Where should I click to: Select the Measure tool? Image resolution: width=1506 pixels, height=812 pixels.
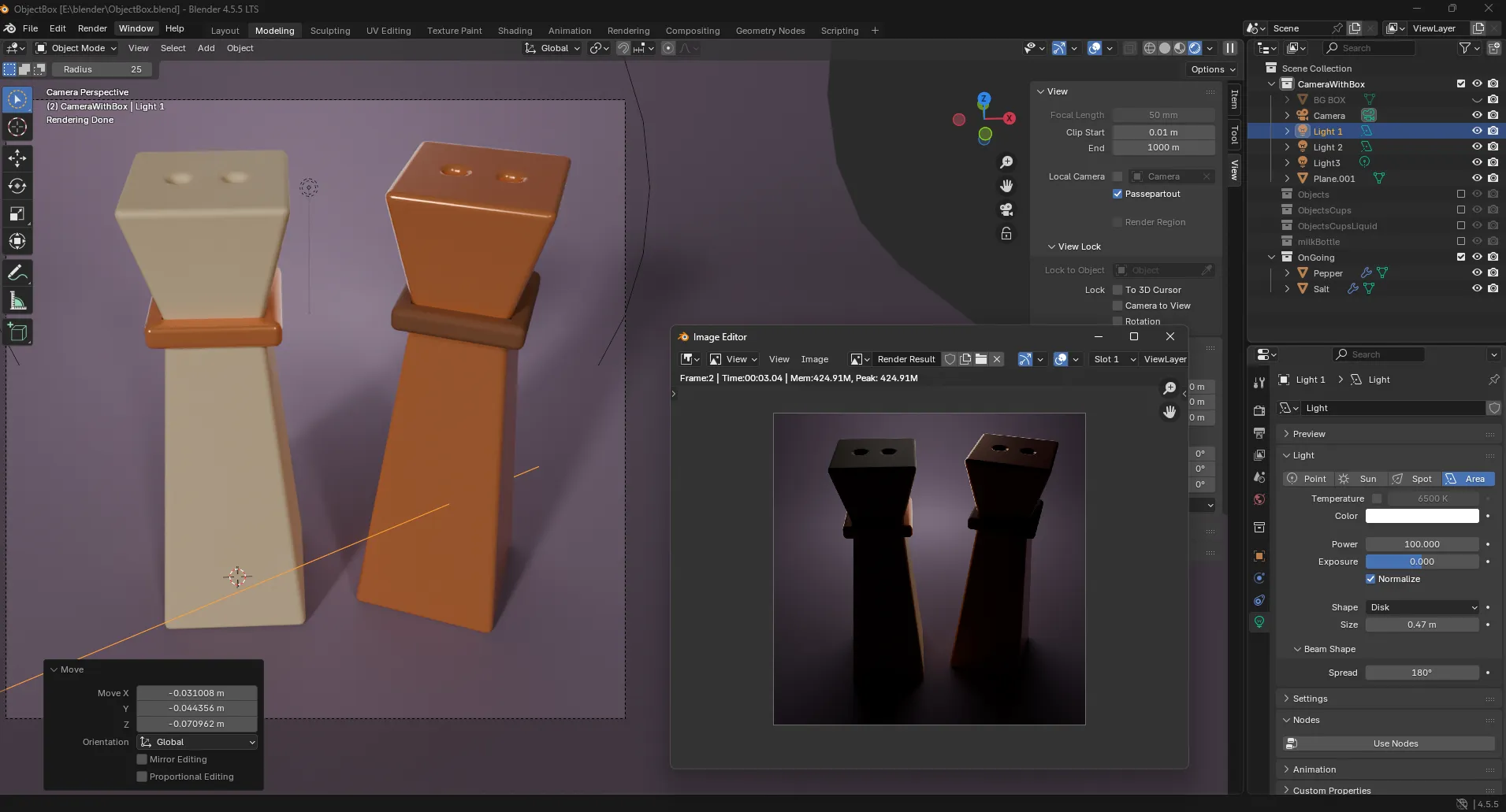coord(17,302)
